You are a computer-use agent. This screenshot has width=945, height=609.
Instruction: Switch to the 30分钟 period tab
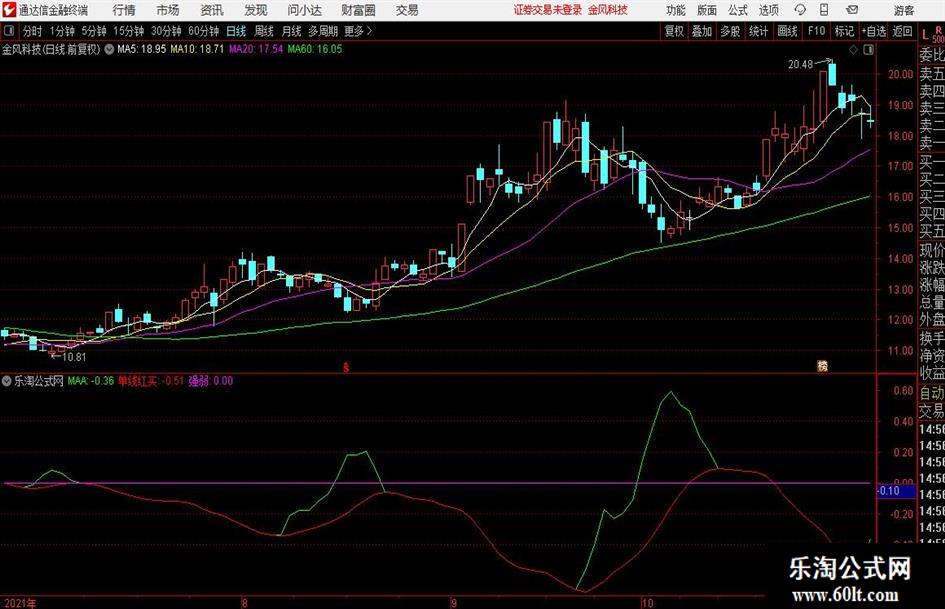[x=166, y=31]
